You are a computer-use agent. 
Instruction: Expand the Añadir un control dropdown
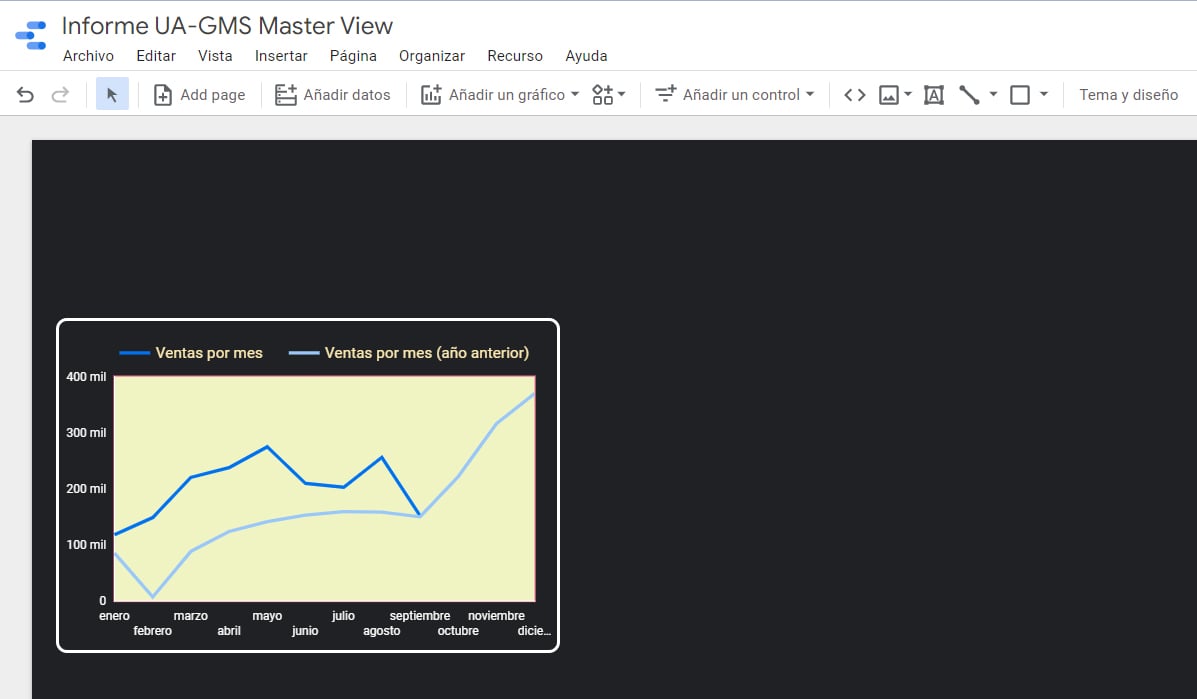pos(734,95)
